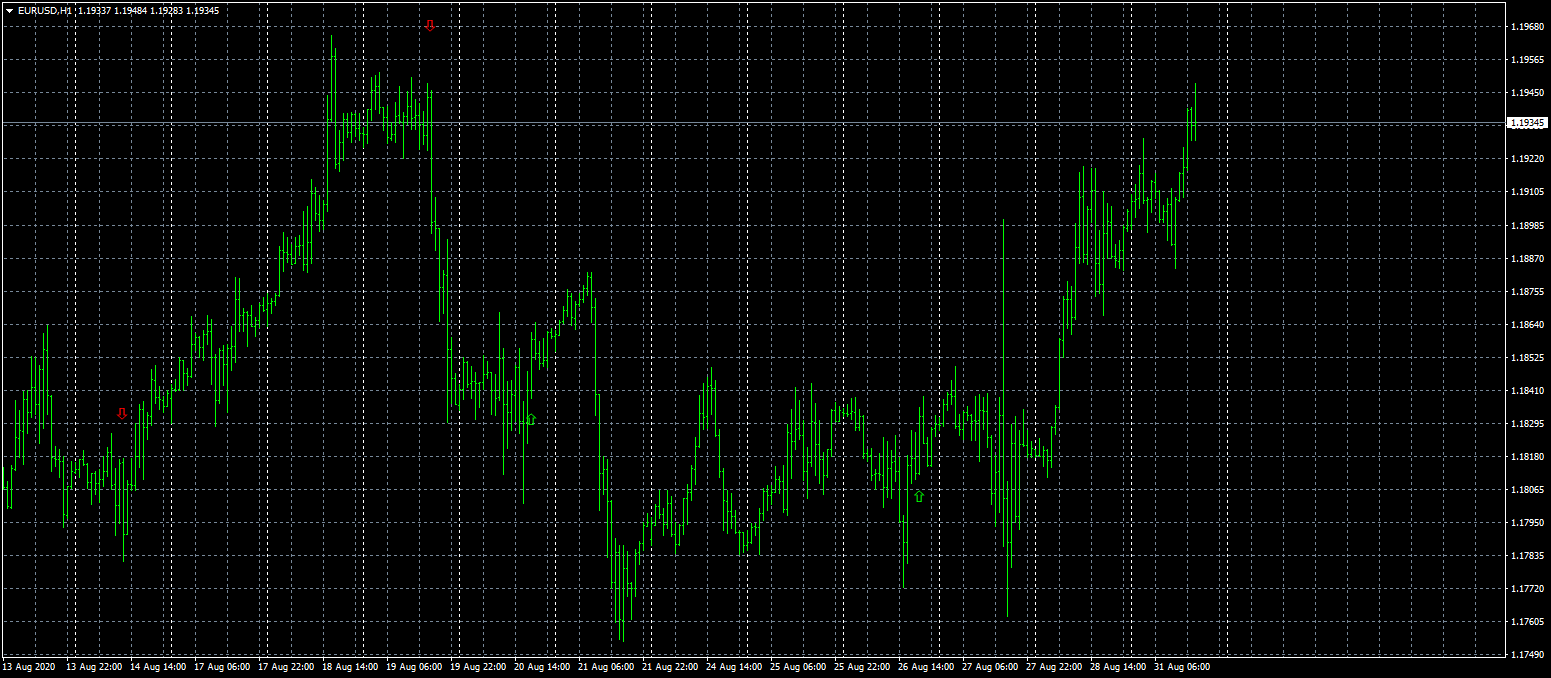Screen dimensions: 1551x678
Task: Click price axis label 1.18870
Action: [x=1526, y=259]
